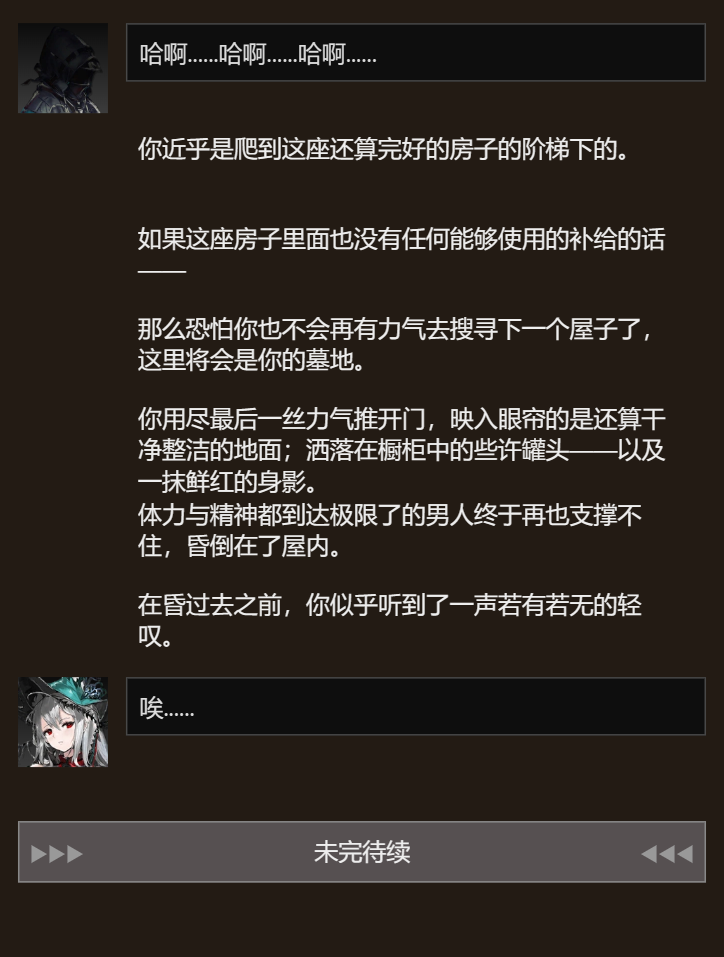Viewport: 724px width, 957px height.
Task: Select the 哈啊……哈啊…… dialogue box
Action: click(x=416, y=52)
